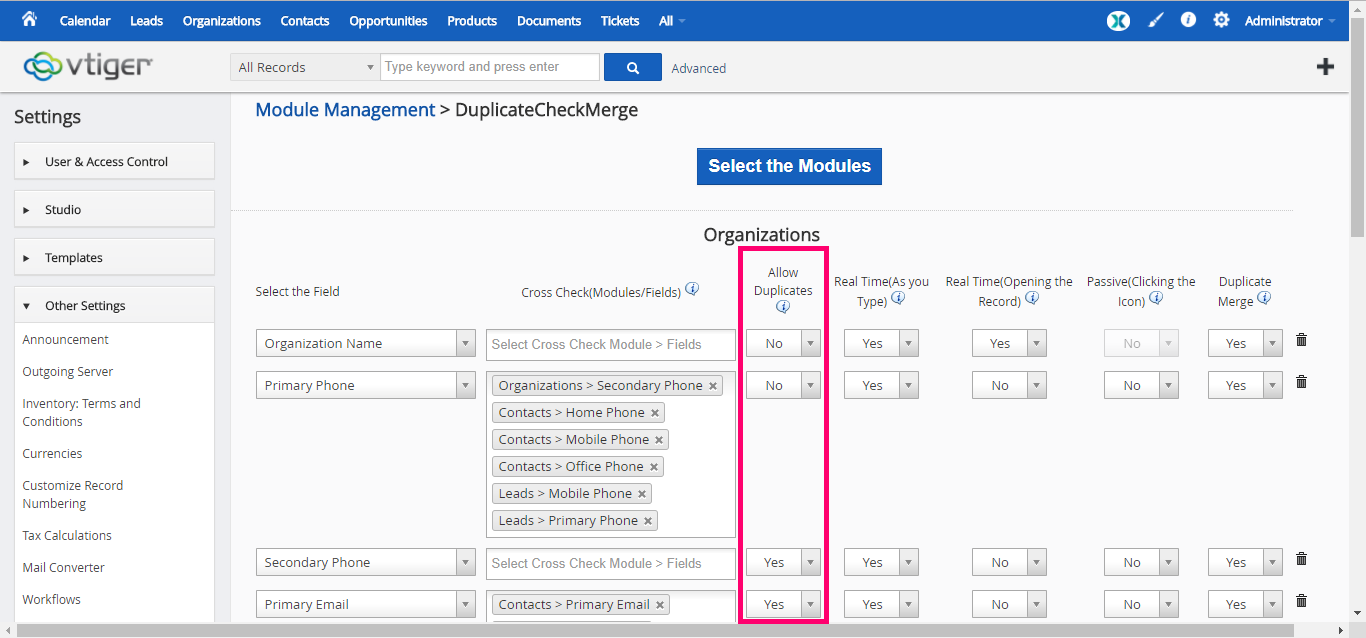Open the All modules menu
Viewport: 1366px width, 638px height.
pos(672,20)
